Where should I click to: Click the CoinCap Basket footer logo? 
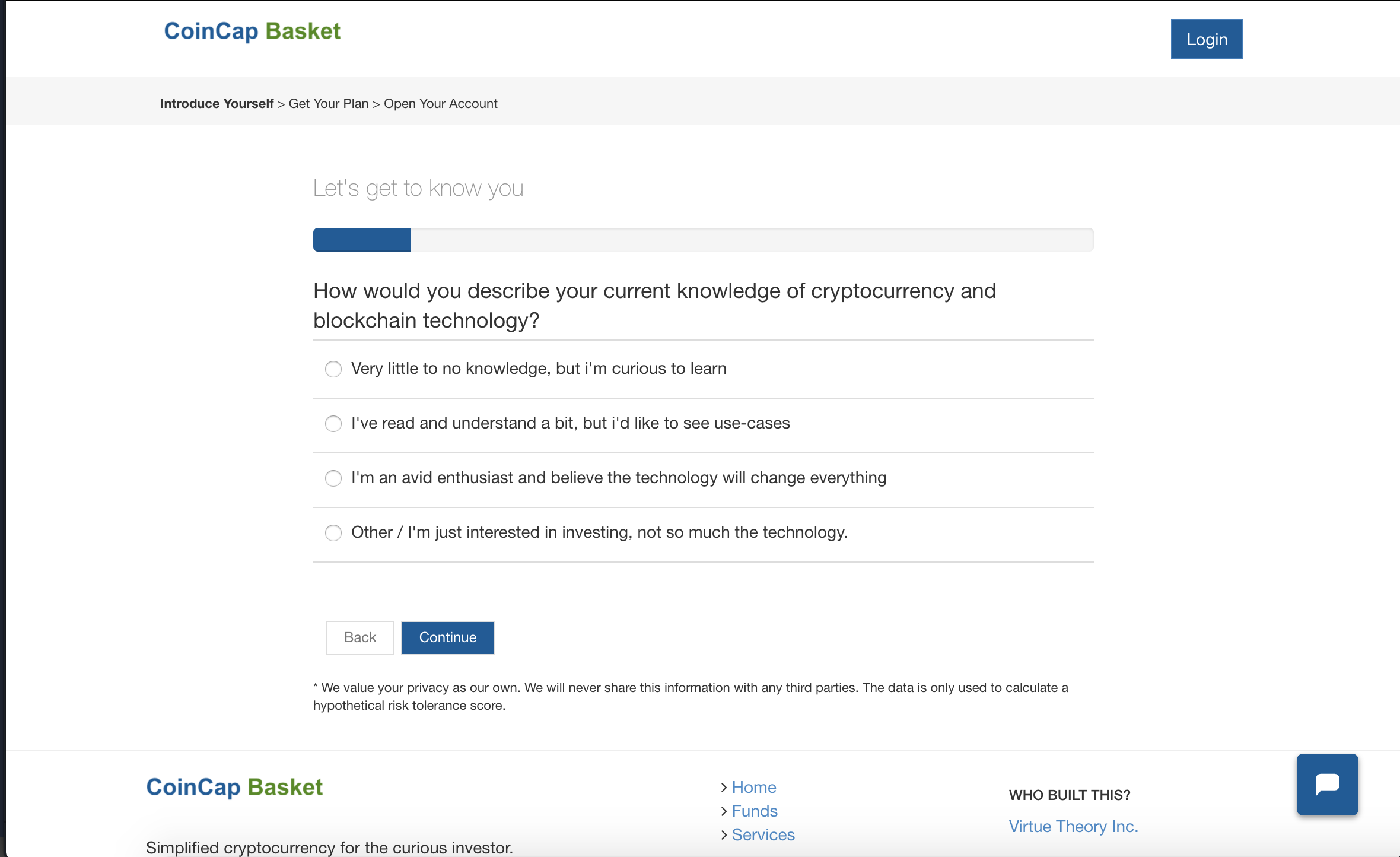click(x=234, y=786)
